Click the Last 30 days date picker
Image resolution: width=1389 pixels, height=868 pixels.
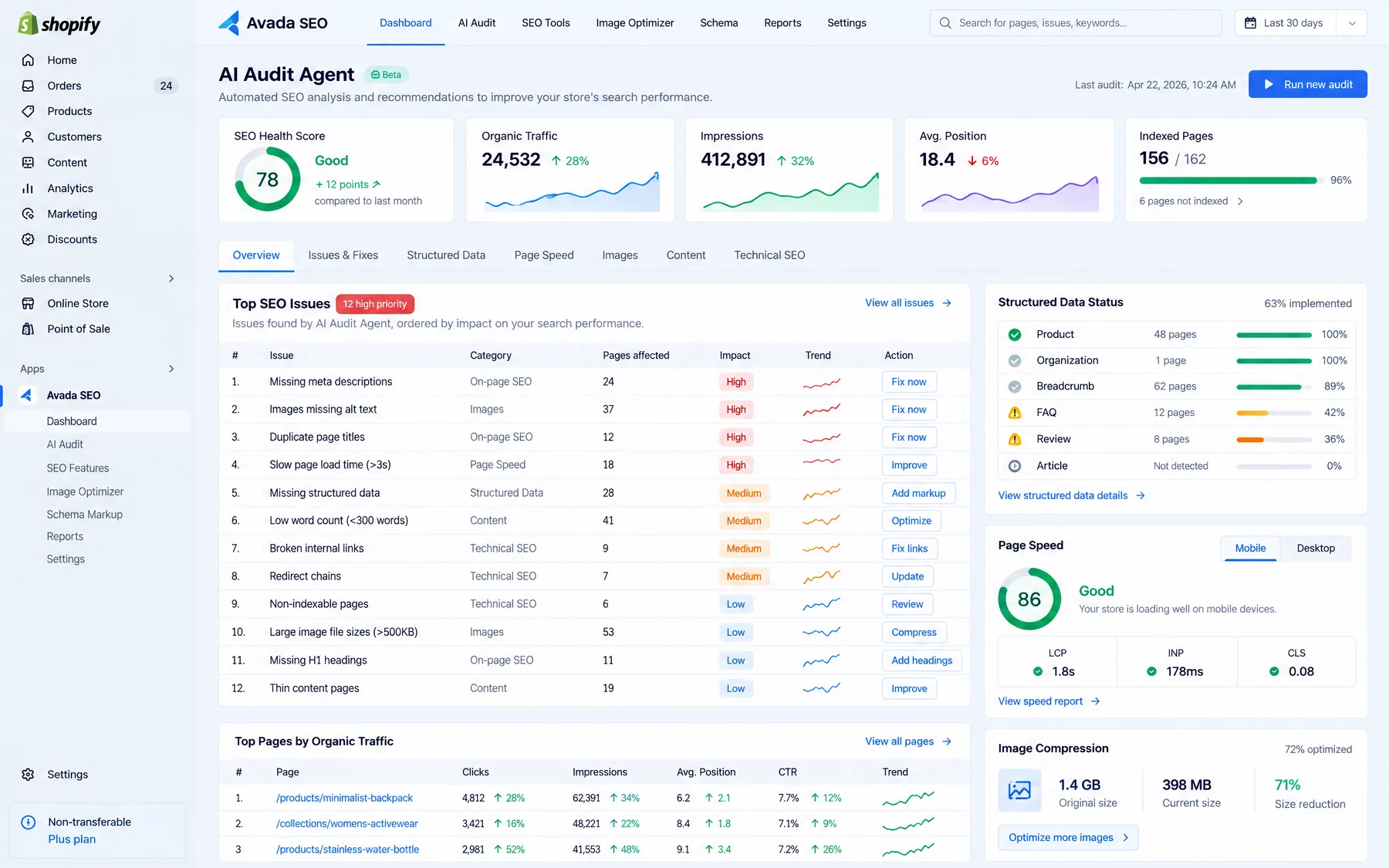point(1285,23)
